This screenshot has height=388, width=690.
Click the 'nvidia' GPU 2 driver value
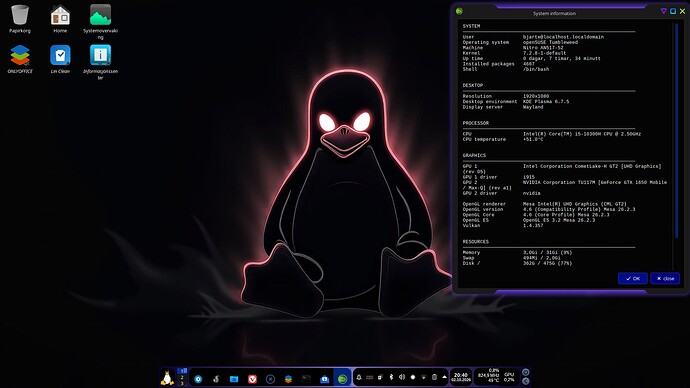[532, 193]
